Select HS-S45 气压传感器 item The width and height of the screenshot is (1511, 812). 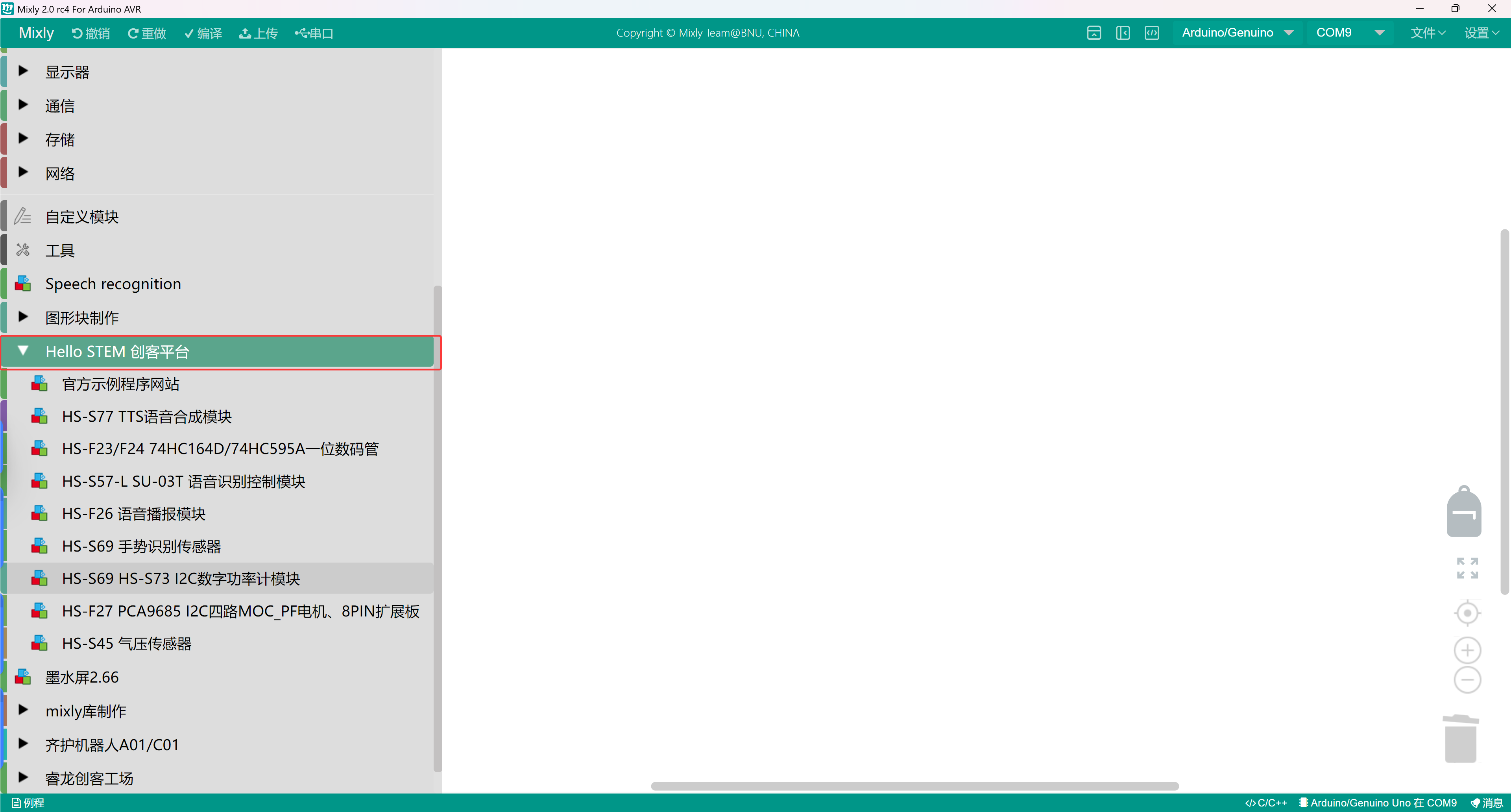(127, 644)
